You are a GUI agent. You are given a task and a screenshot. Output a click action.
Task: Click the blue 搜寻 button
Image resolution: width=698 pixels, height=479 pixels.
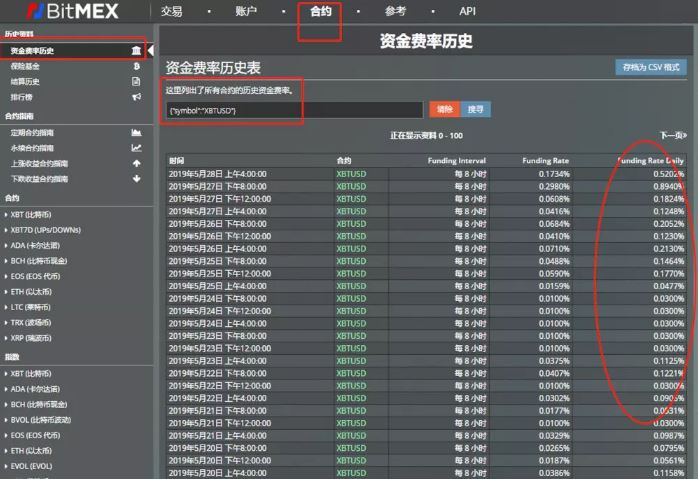[x=475, y=109]
